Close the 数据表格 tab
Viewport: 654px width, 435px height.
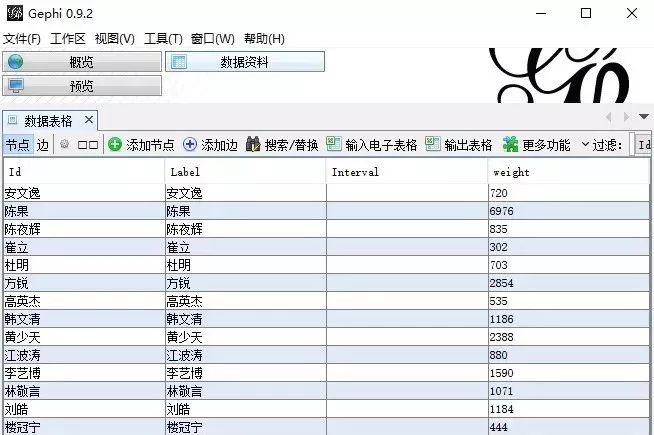[x=88, y=120]
